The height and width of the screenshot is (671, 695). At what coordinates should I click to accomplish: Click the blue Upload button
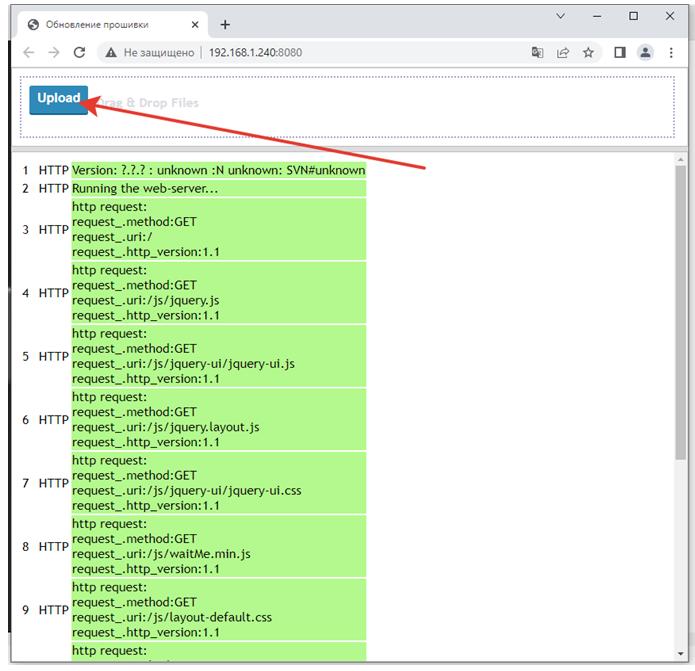58,99
